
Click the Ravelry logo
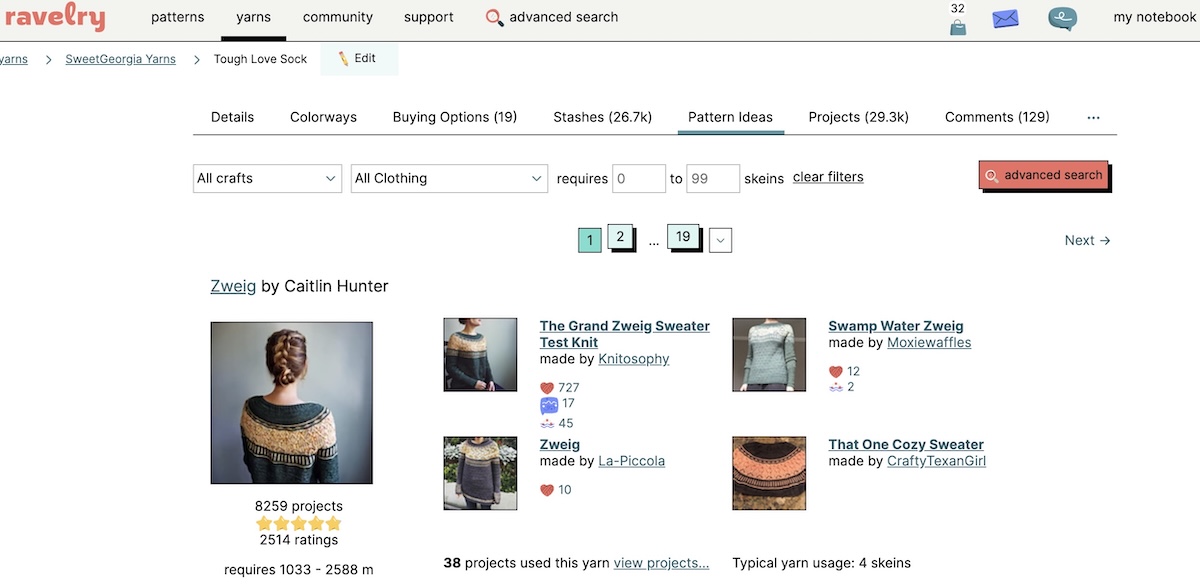point(54,17)
